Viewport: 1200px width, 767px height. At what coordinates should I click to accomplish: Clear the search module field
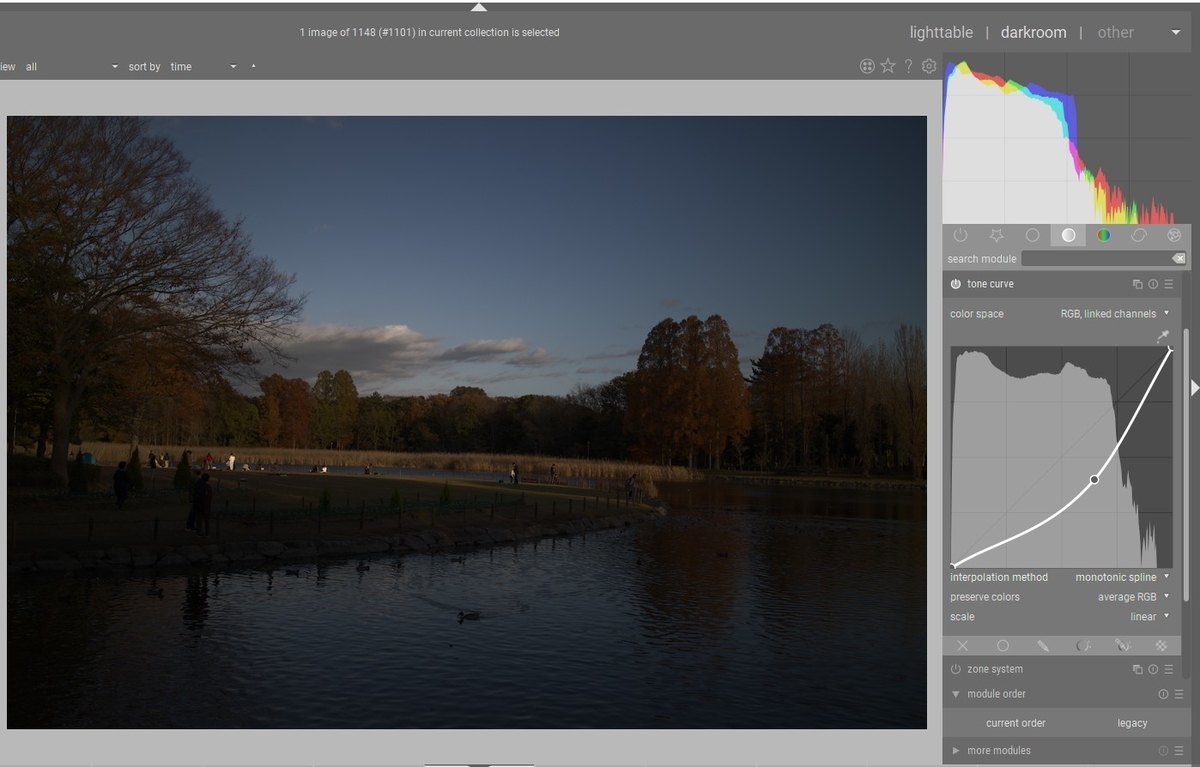pos(1179,259)
